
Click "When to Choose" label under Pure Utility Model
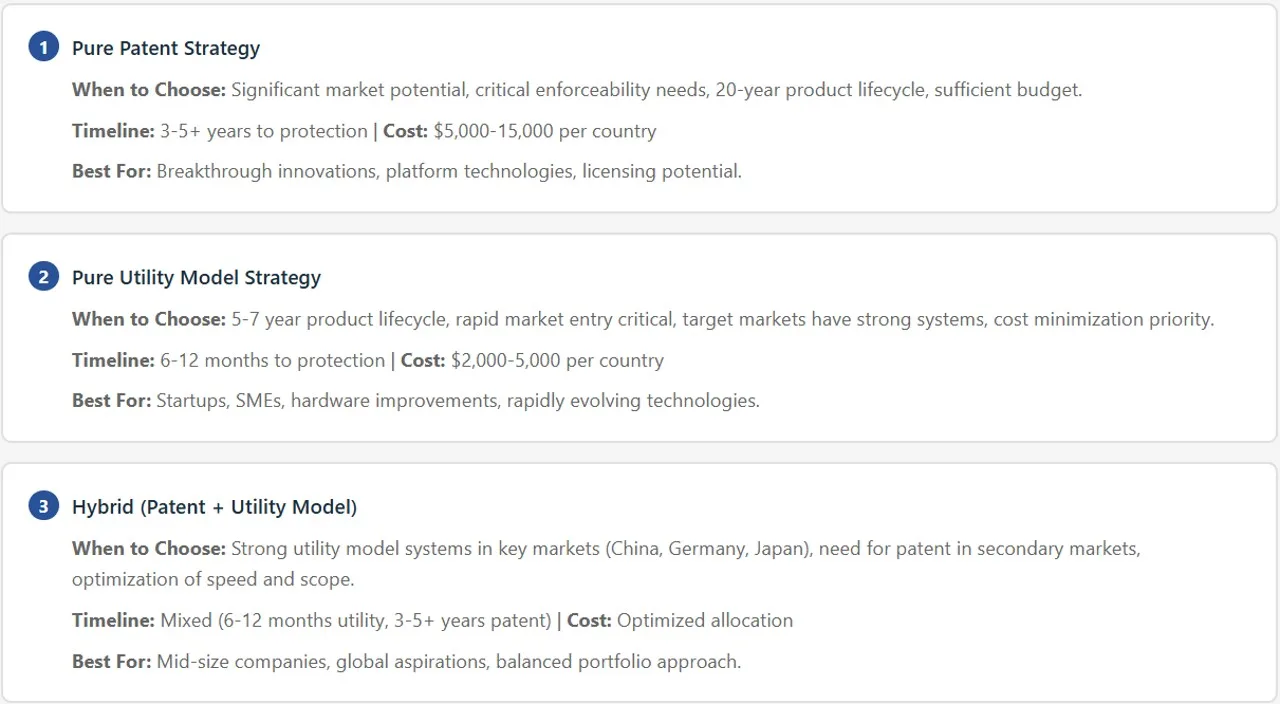tap(149, 320)
